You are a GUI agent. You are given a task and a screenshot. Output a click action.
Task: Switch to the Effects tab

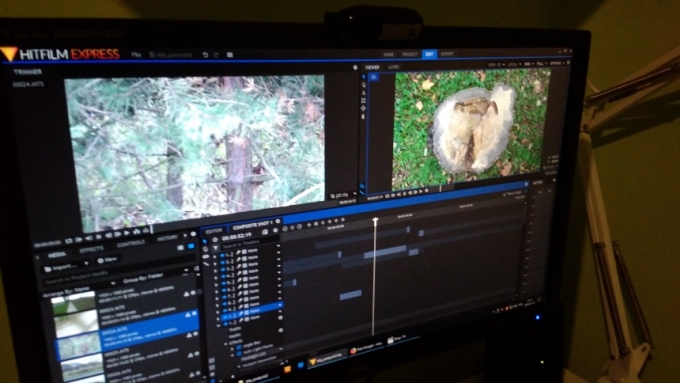[x=92, y=250]
